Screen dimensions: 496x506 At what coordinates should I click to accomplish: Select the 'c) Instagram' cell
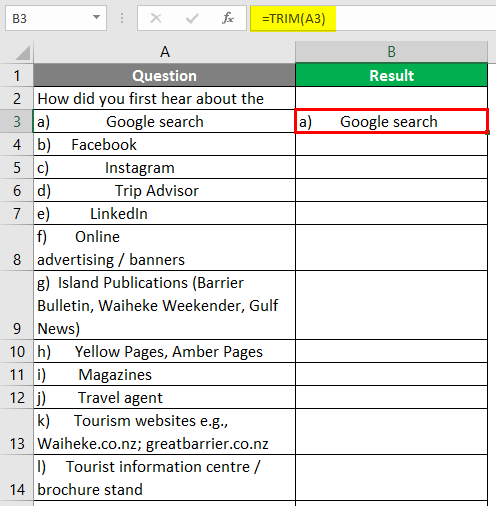[x=164, y=167]
